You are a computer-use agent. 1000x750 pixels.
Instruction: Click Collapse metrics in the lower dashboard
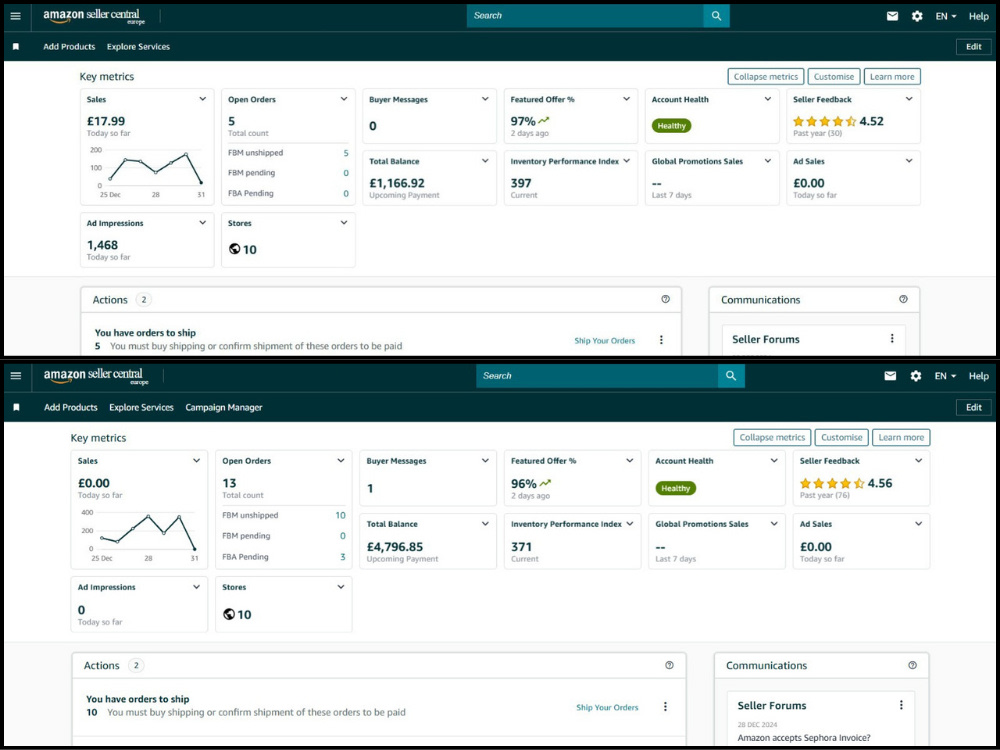tap(772, 438)
